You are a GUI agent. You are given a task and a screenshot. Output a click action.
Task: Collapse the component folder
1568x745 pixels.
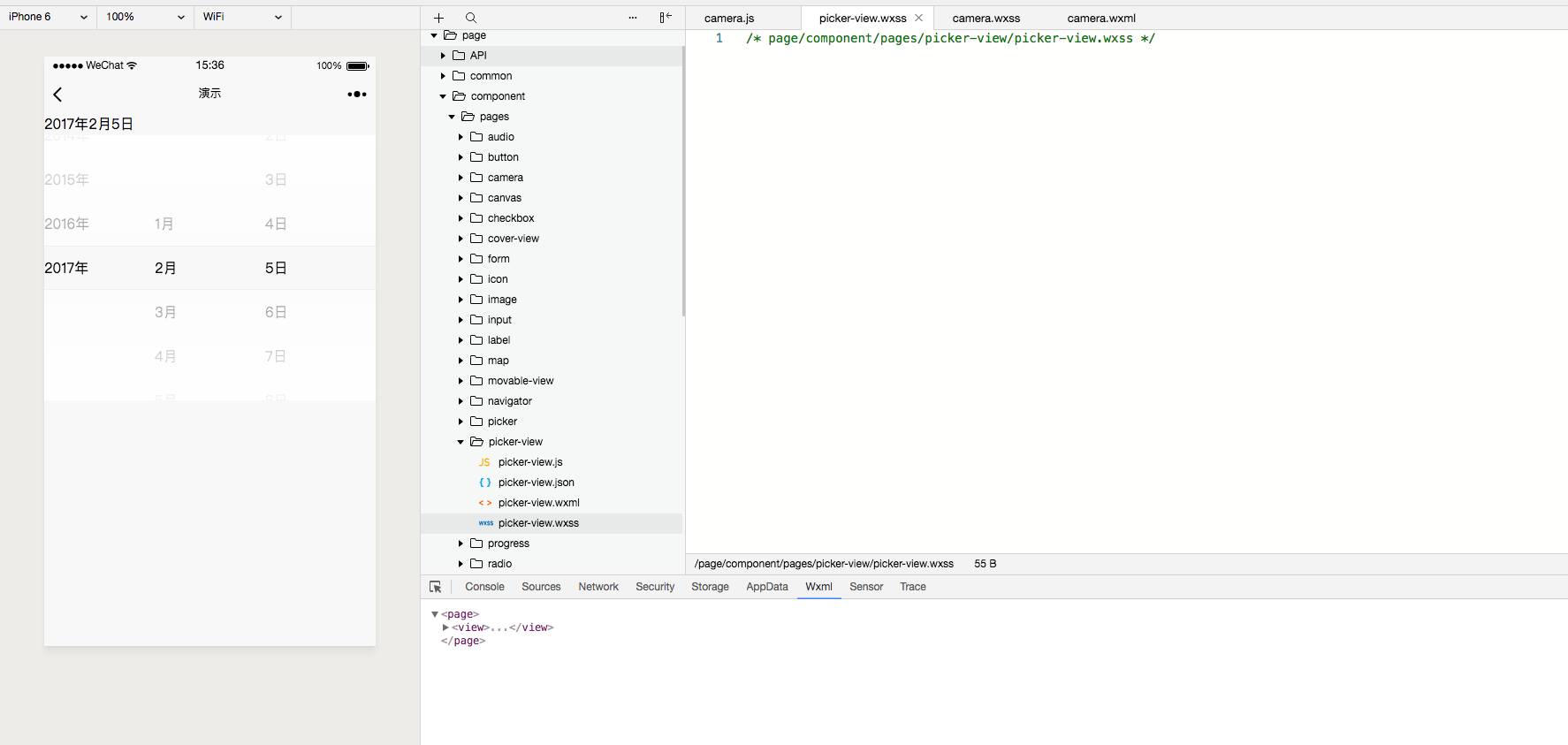point(443,96)
